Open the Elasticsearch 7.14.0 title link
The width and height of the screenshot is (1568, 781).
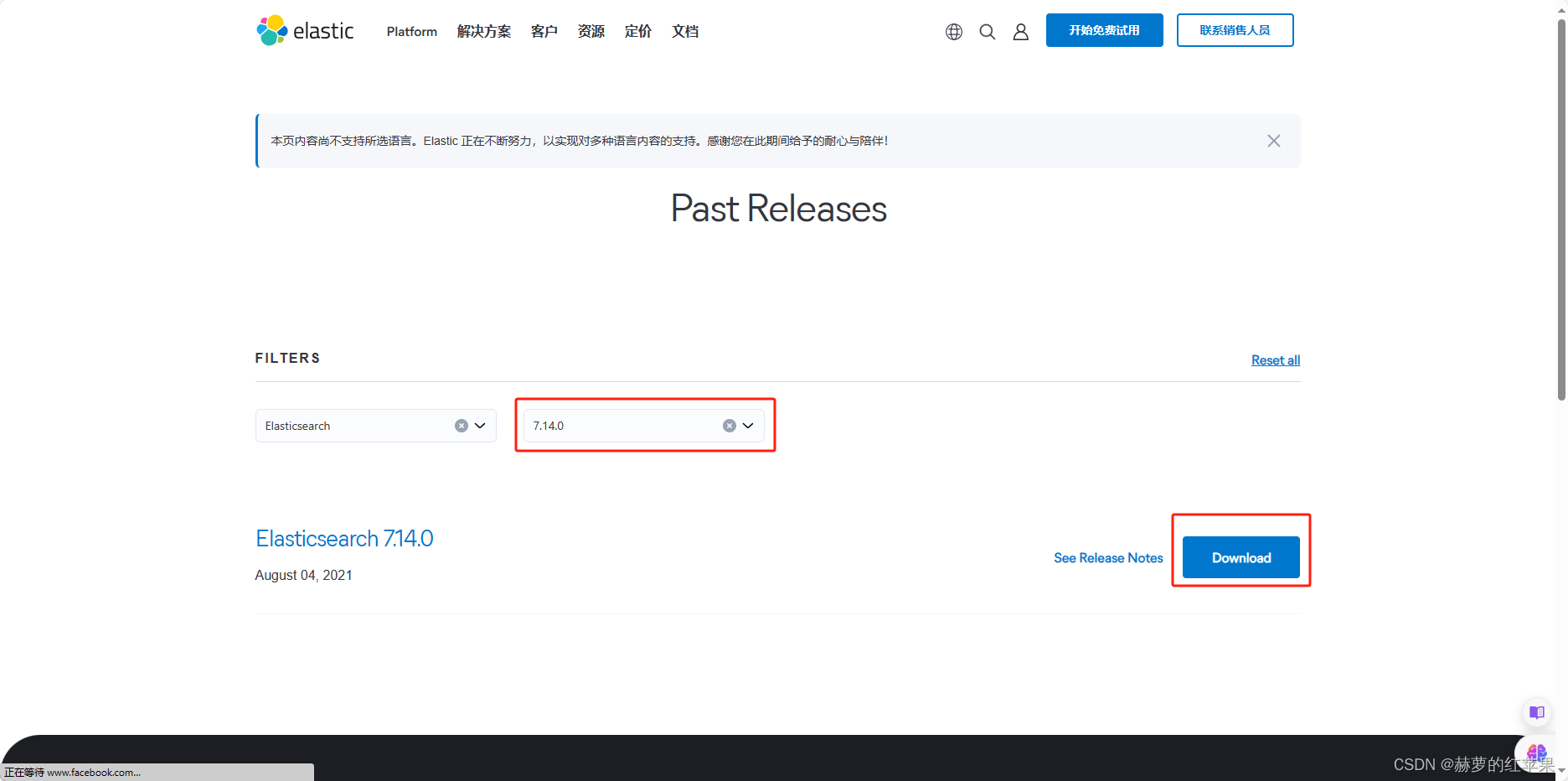pos(344,539)
